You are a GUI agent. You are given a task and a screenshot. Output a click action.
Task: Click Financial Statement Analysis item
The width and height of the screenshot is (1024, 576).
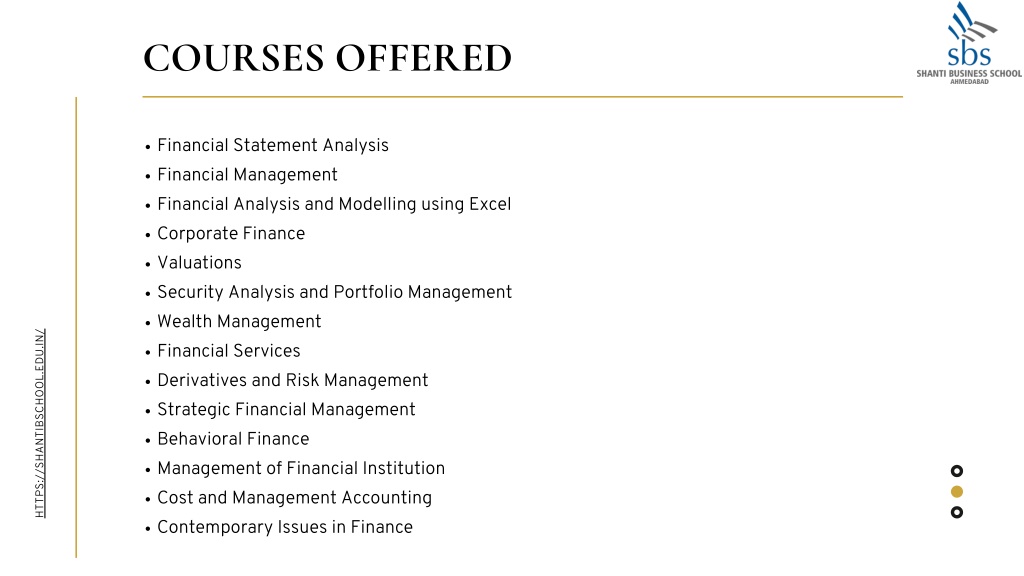[273, 146]
